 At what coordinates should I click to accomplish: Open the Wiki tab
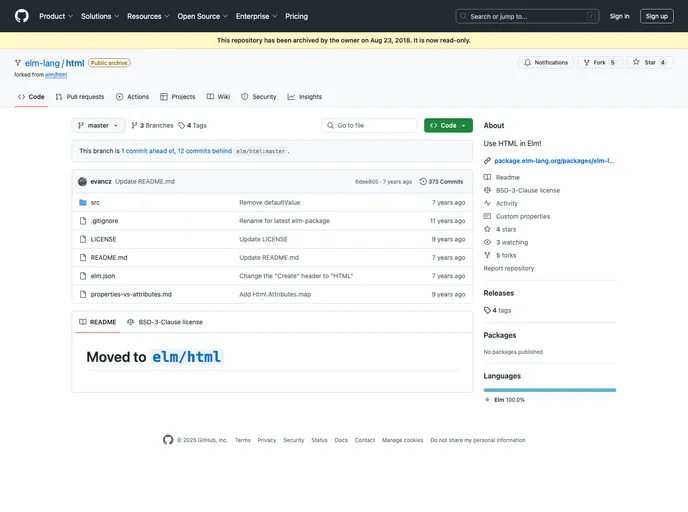coord(218,97)
